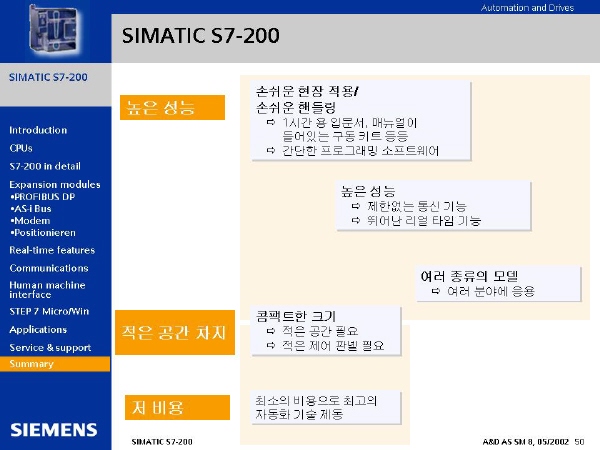Screen dimensions: 600x450
Task: Select the Positionieren sub-item
Action: tap(43, 233)
